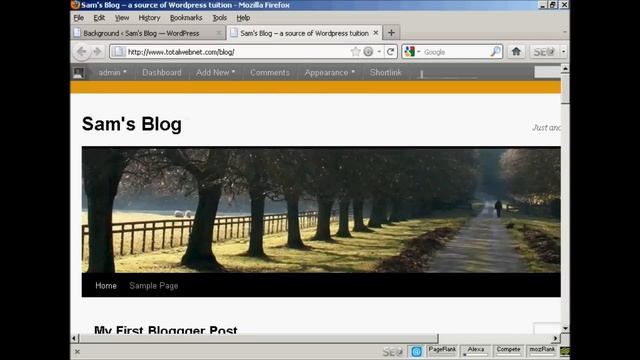Image resolution: width=640 pixels, height=360 pixels.
Task: Open the History menu
Action: tap(149, 18)
